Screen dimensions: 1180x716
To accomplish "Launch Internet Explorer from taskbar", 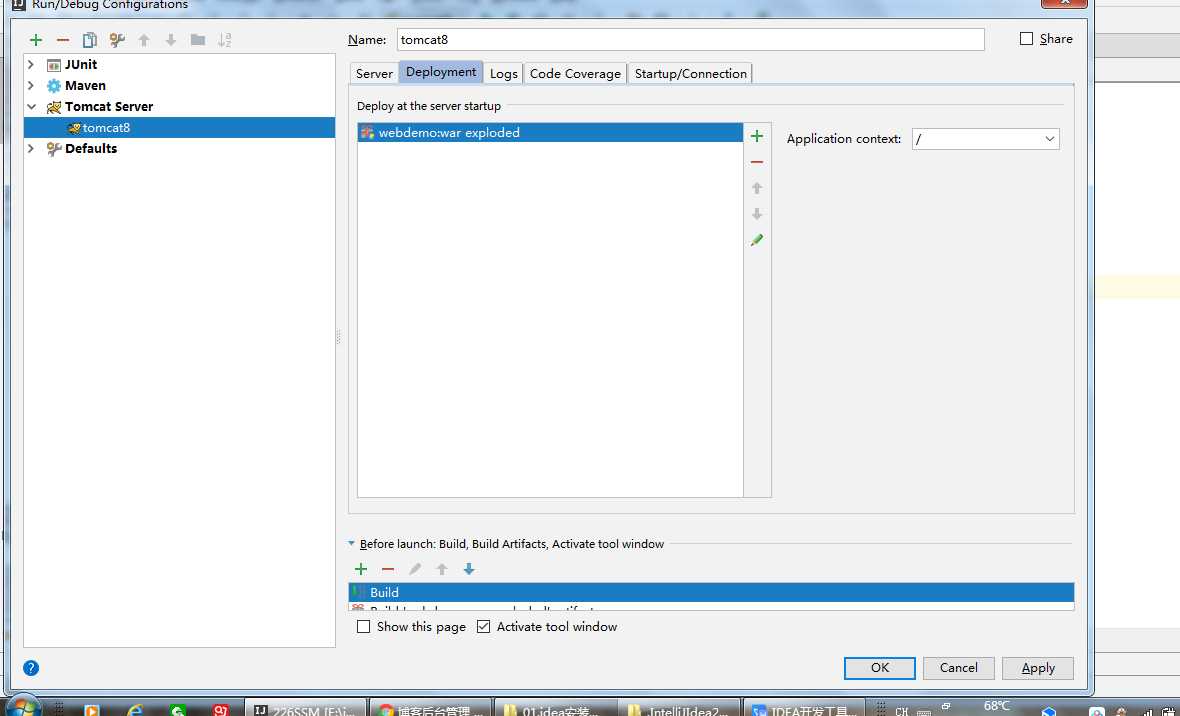I will click(x=135, y=709).
